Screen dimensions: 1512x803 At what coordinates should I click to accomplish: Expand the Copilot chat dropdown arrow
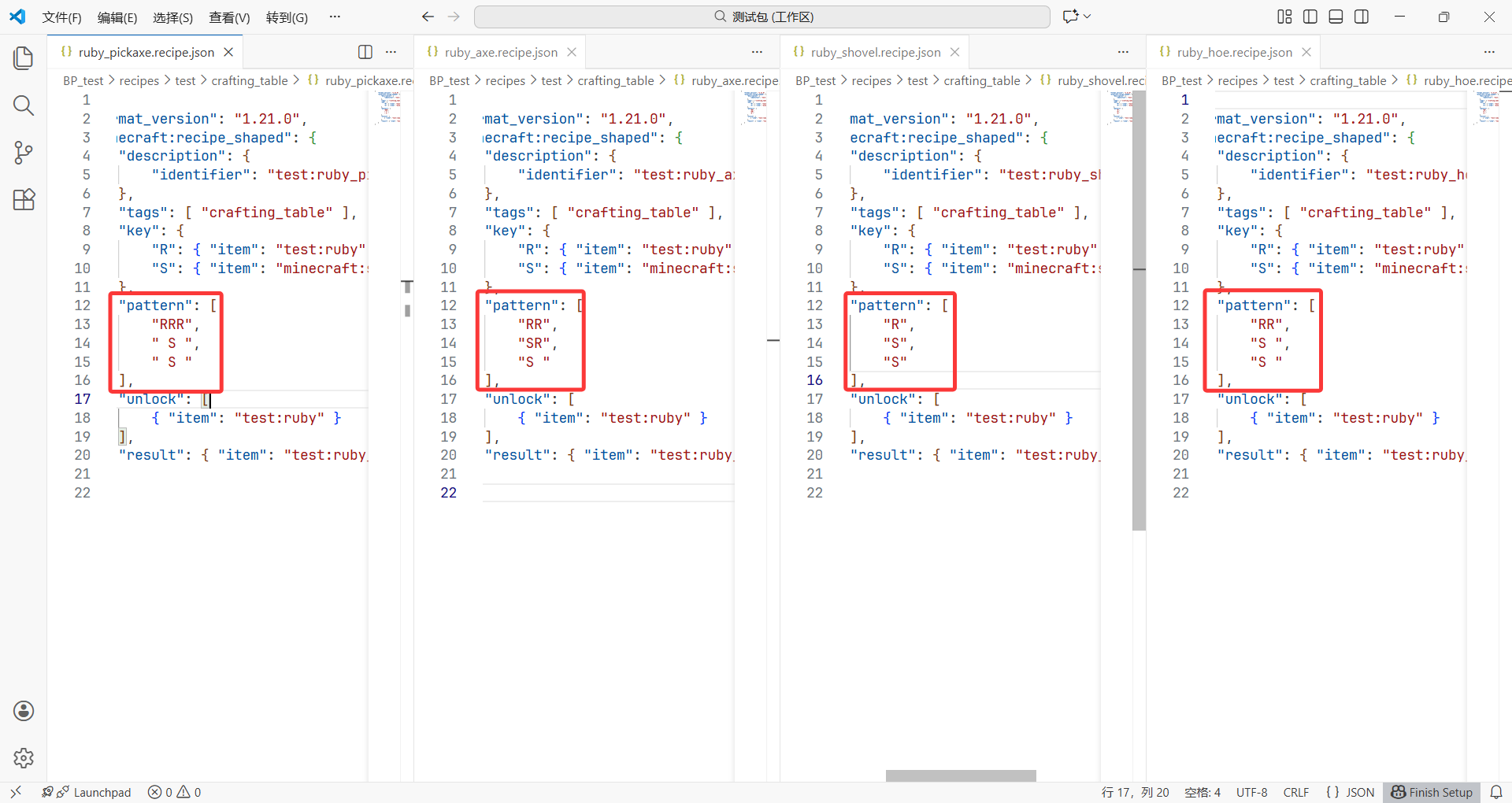[x=1088, y=17]
